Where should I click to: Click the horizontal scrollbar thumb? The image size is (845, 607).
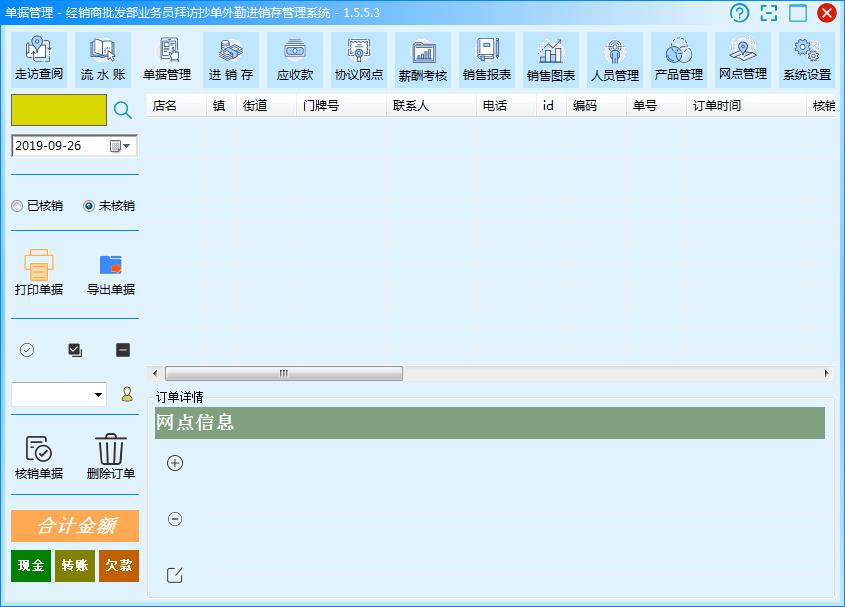pos(284,373)
